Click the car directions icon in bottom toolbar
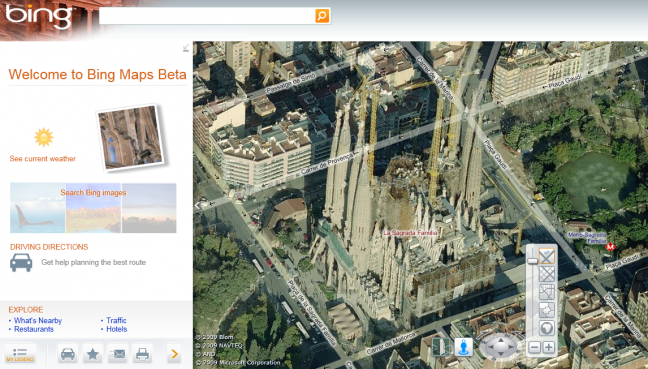The height and width of the screenshot is (369, 648). [68, 354]
